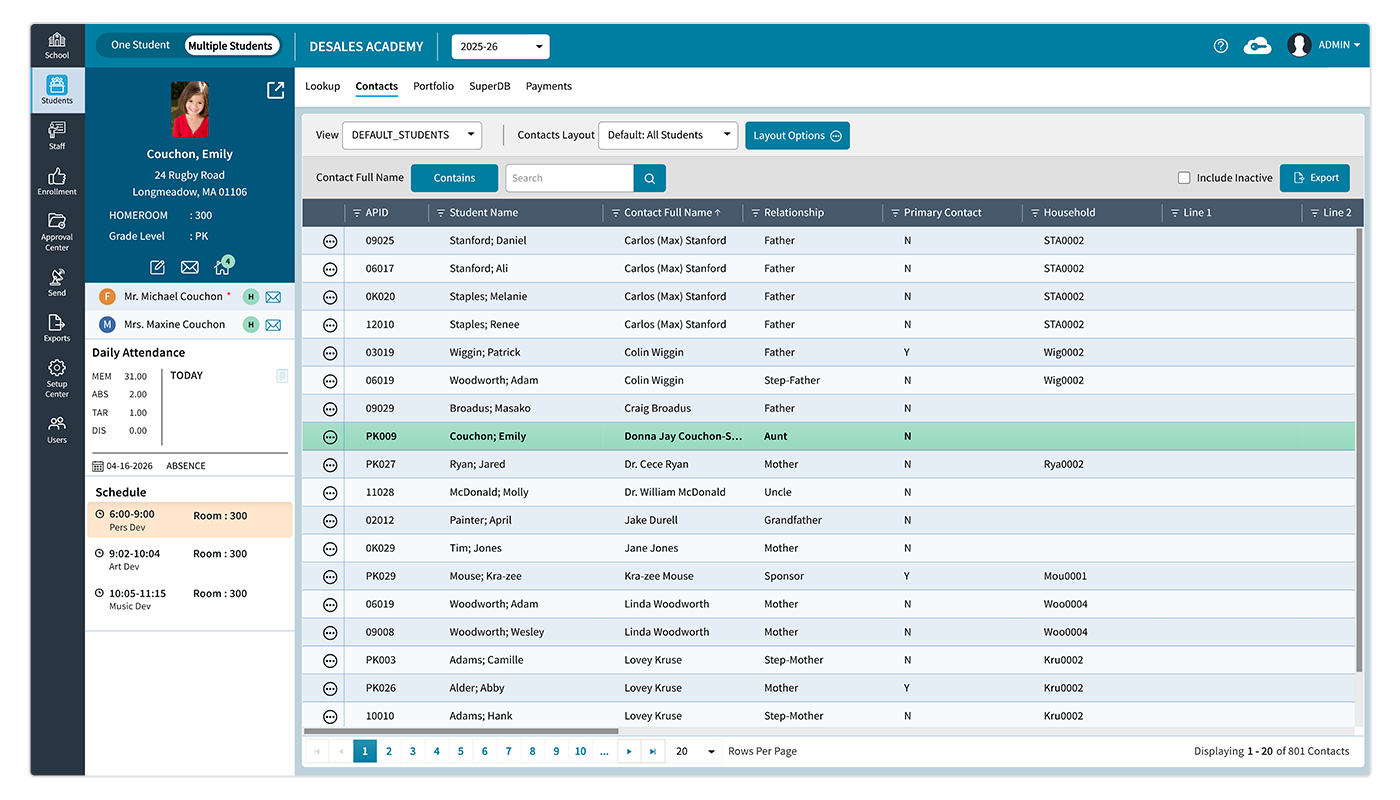Click the edit student pencil icon

157,267
